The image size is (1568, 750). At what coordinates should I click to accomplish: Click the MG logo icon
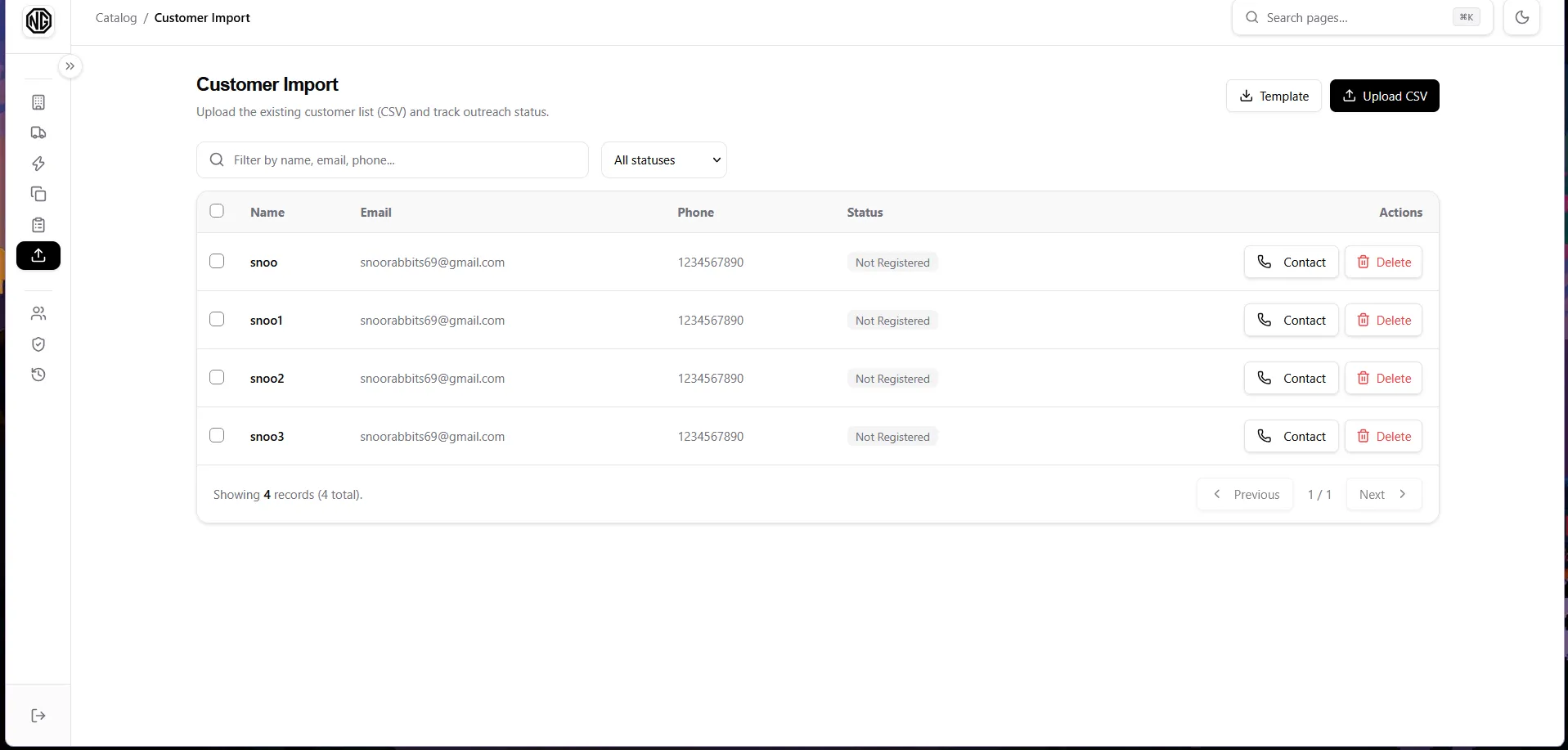[38, 20]
